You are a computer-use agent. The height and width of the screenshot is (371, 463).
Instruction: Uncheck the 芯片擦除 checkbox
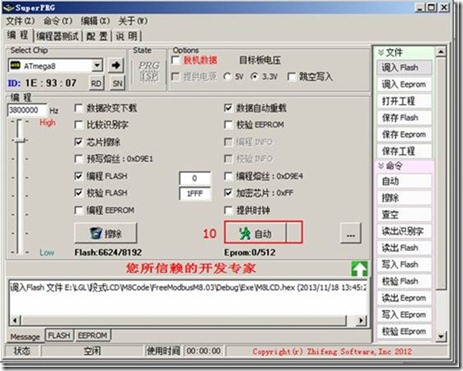(79, 142)
